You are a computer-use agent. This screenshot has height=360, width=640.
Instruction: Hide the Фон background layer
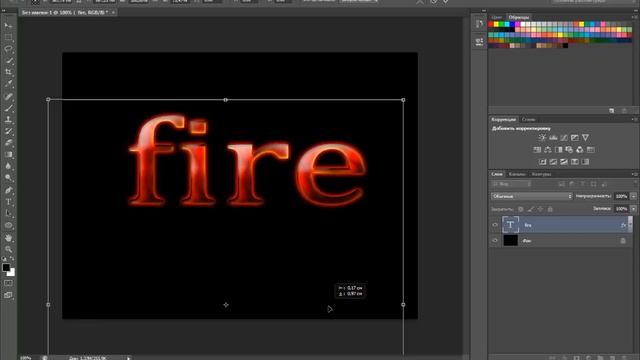tap(495, 240)
